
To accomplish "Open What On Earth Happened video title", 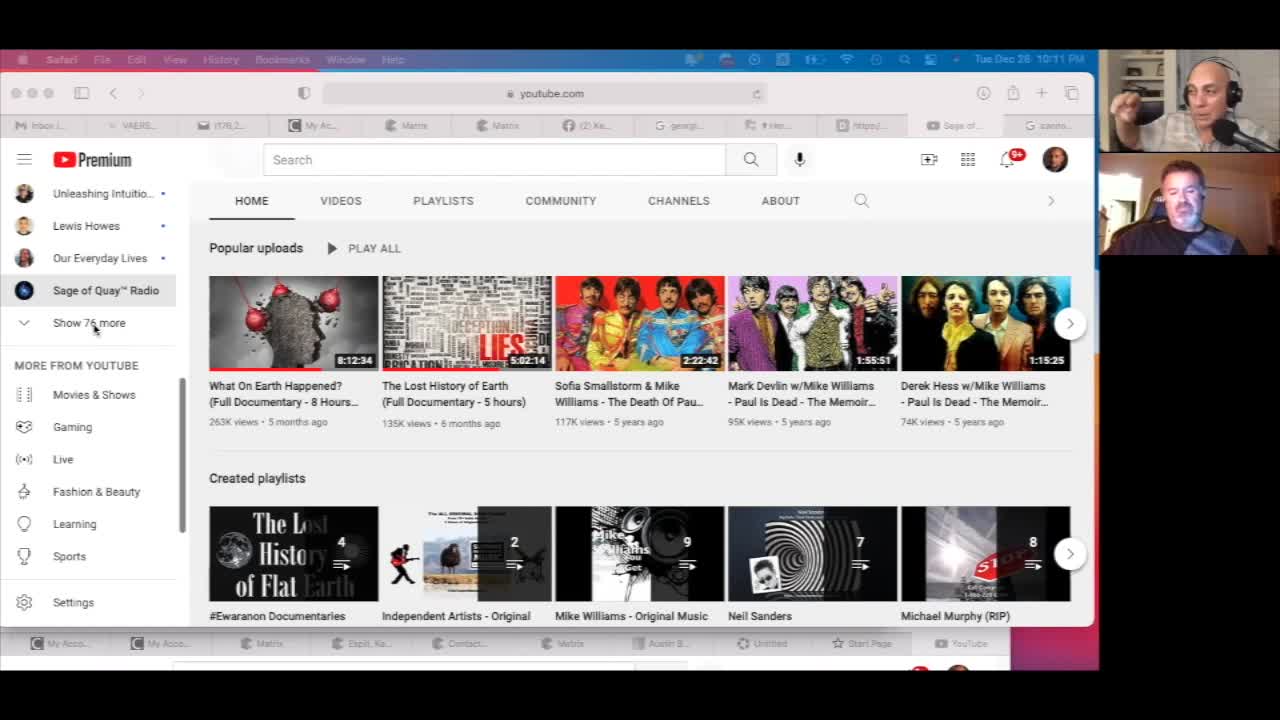I will point(284,394).
